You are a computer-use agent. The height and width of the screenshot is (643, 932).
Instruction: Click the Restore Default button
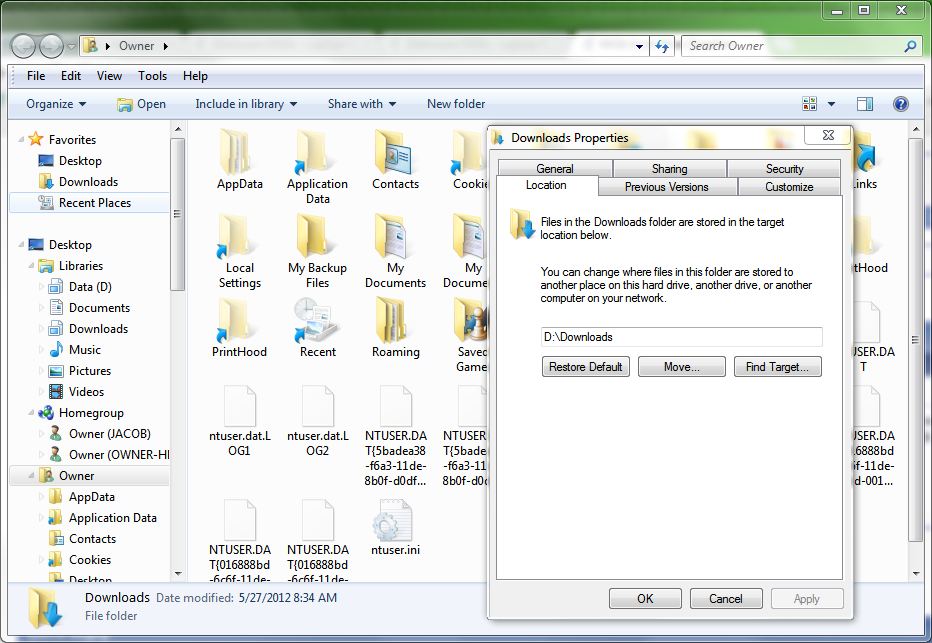coord(585,367)
